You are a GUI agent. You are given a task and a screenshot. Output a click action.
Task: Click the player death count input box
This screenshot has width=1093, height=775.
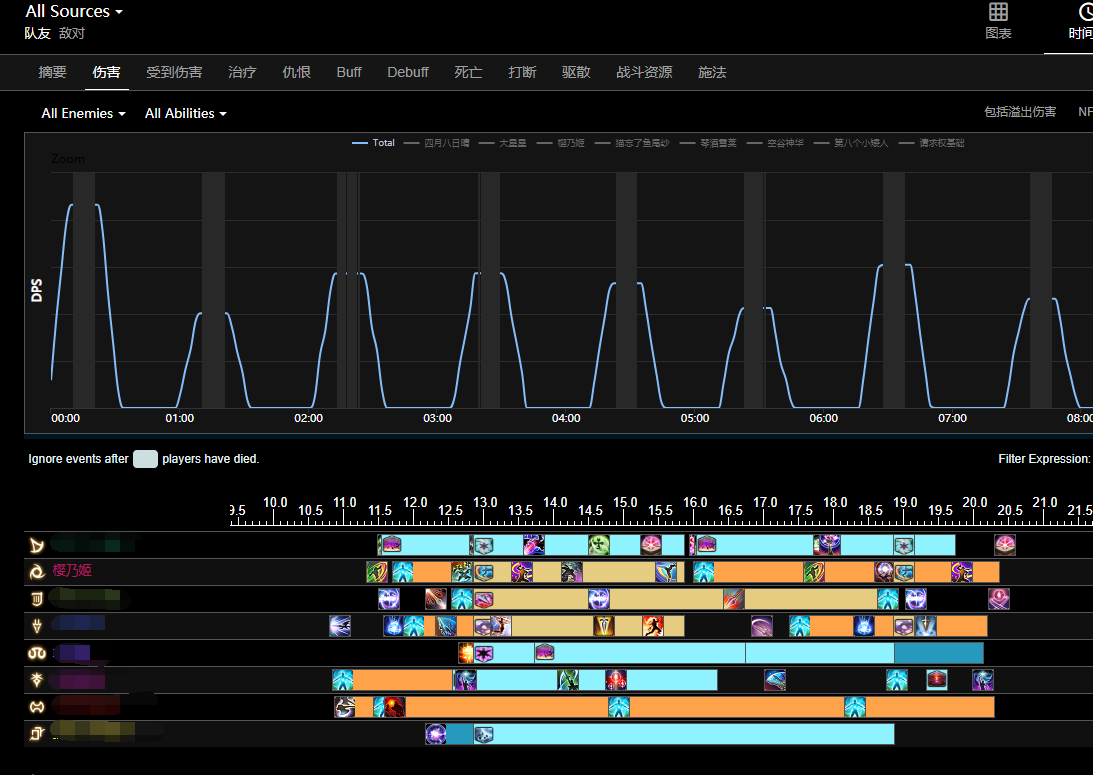click(x=146, y=459)
